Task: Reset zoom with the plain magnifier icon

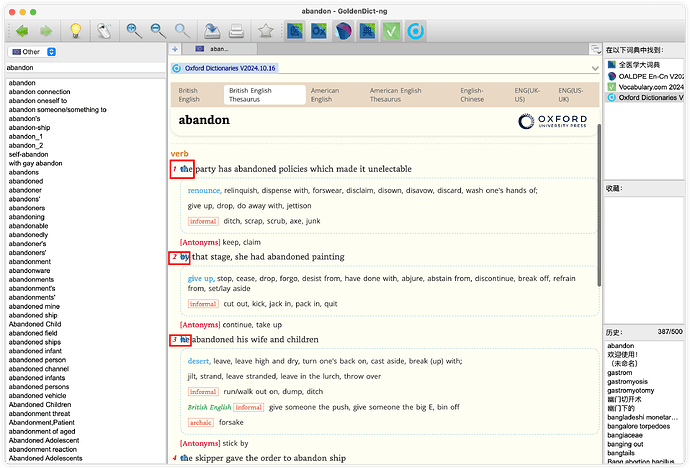Action: pyautogui.click(x=182, y=31)
